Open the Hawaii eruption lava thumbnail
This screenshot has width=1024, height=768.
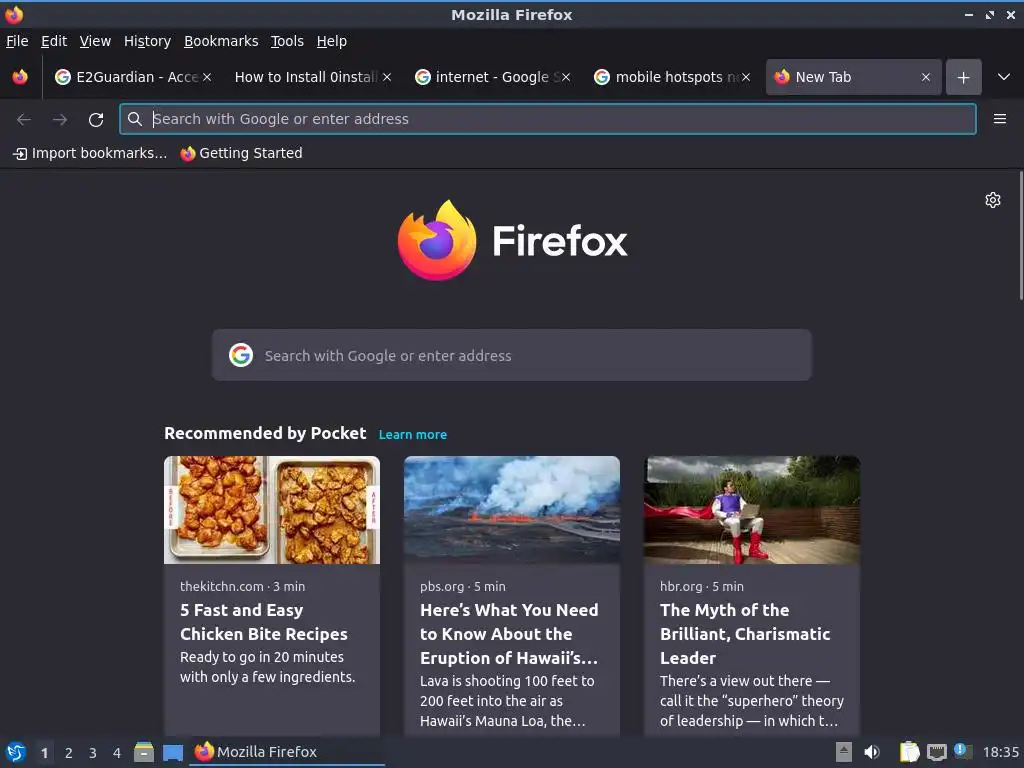pyautogui.click(x=511, y=509)
